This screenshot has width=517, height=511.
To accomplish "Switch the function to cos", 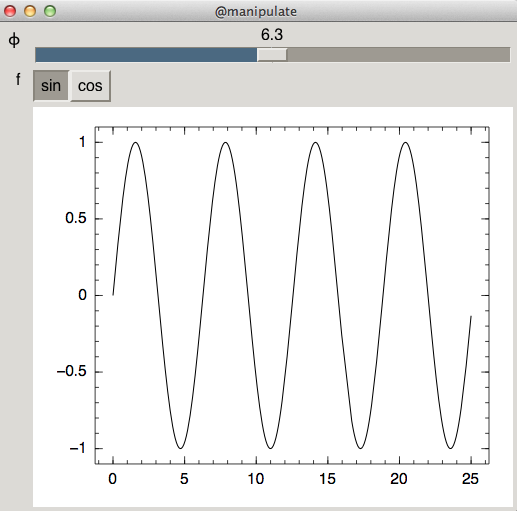I will 90,86.
